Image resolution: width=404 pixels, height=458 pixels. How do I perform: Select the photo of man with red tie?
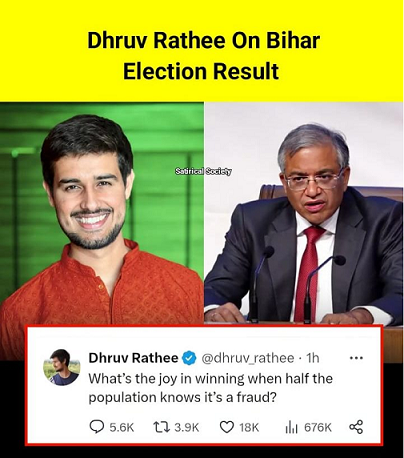[304, 214]
